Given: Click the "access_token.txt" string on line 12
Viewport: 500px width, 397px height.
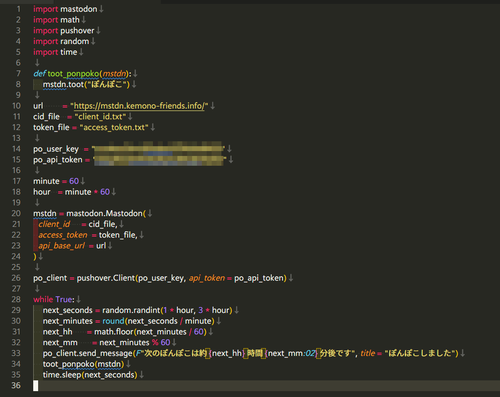Looking at the screenshot, I should tap(114, 127).
